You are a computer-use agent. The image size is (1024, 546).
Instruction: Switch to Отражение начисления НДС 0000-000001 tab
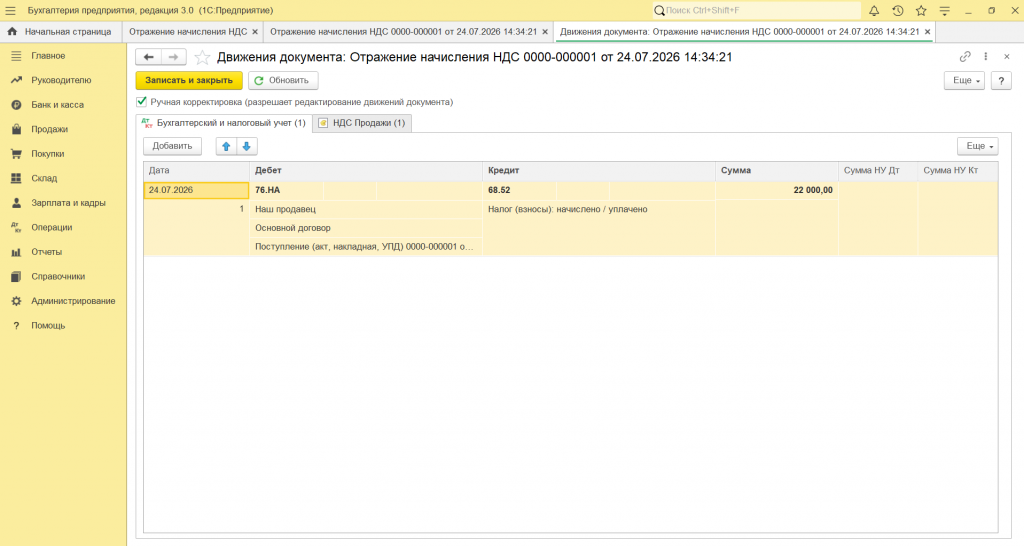(x=404, y=31)
